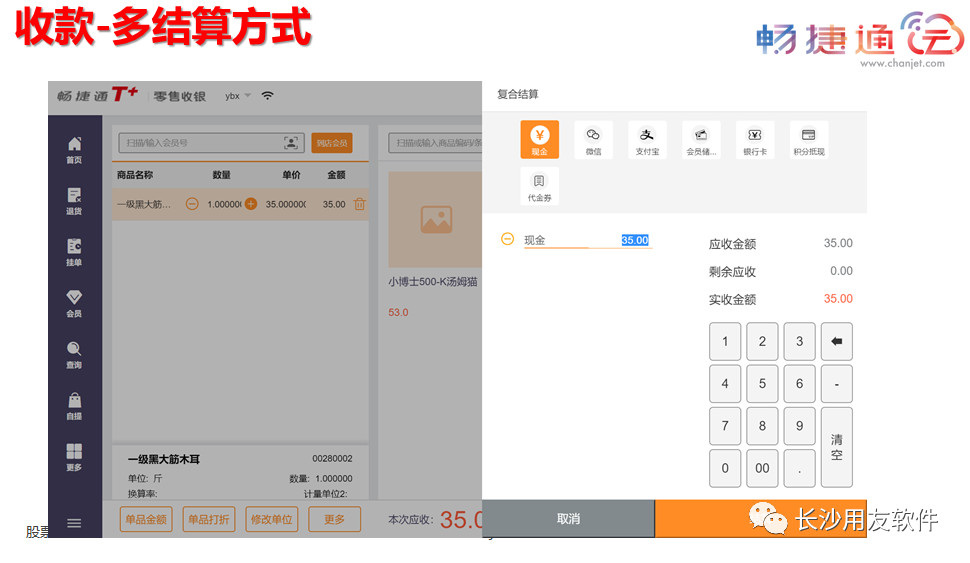The width and height of the screenshot is (970, 563).
Task: Tap keypad digit 0
Action: coord(725,468)
